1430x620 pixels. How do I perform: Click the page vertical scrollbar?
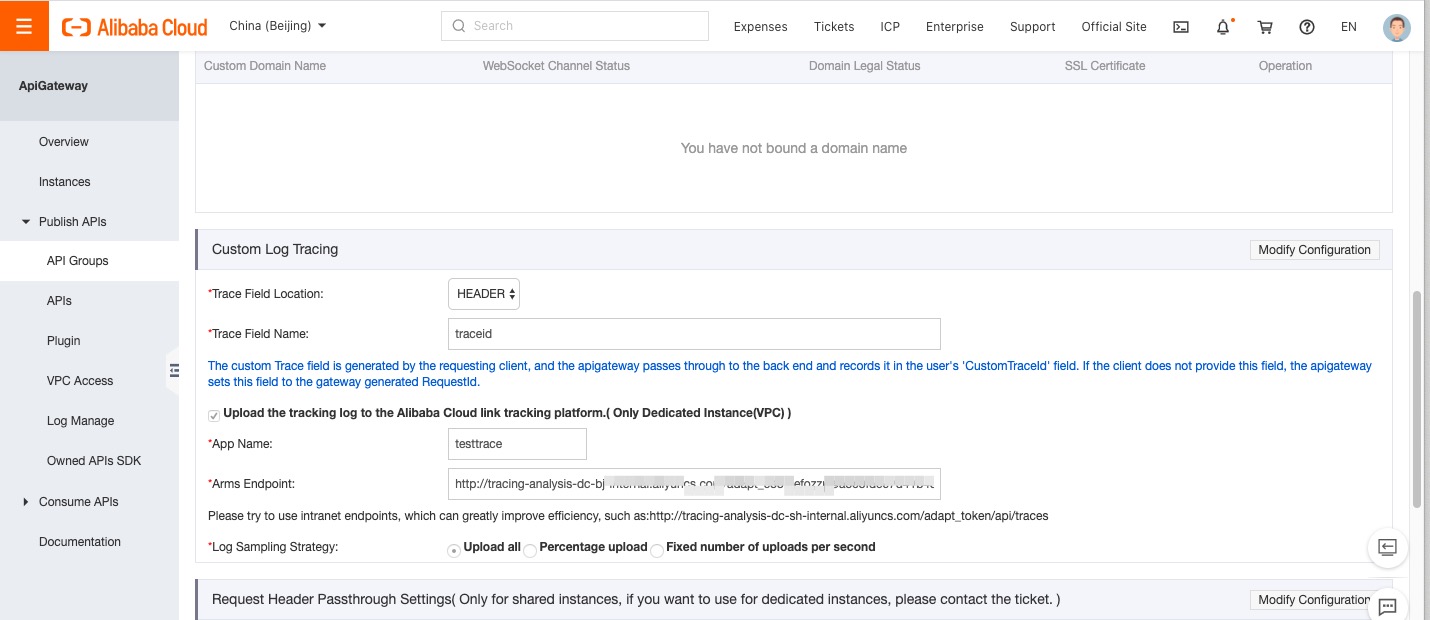click(1416, 400)
